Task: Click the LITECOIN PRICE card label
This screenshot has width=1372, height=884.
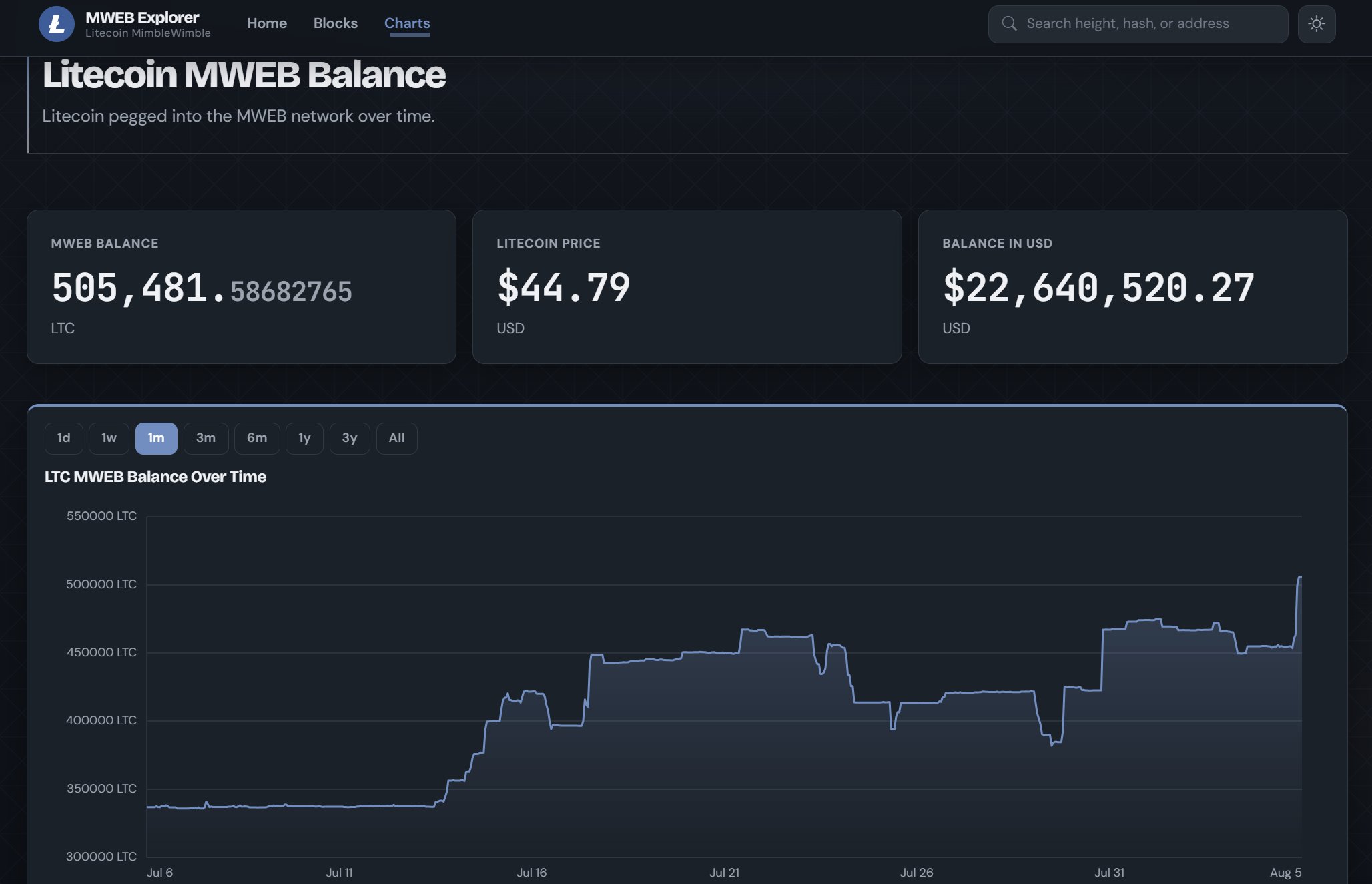Action: tap(549, 244)
